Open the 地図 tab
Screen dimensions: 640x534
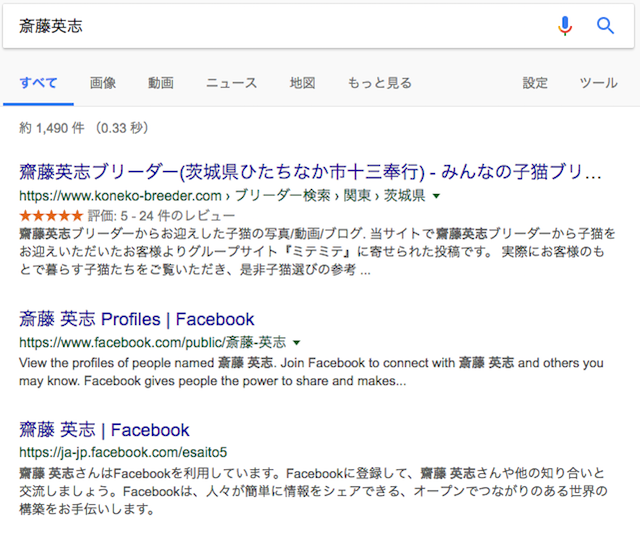[x=302, y=83]
